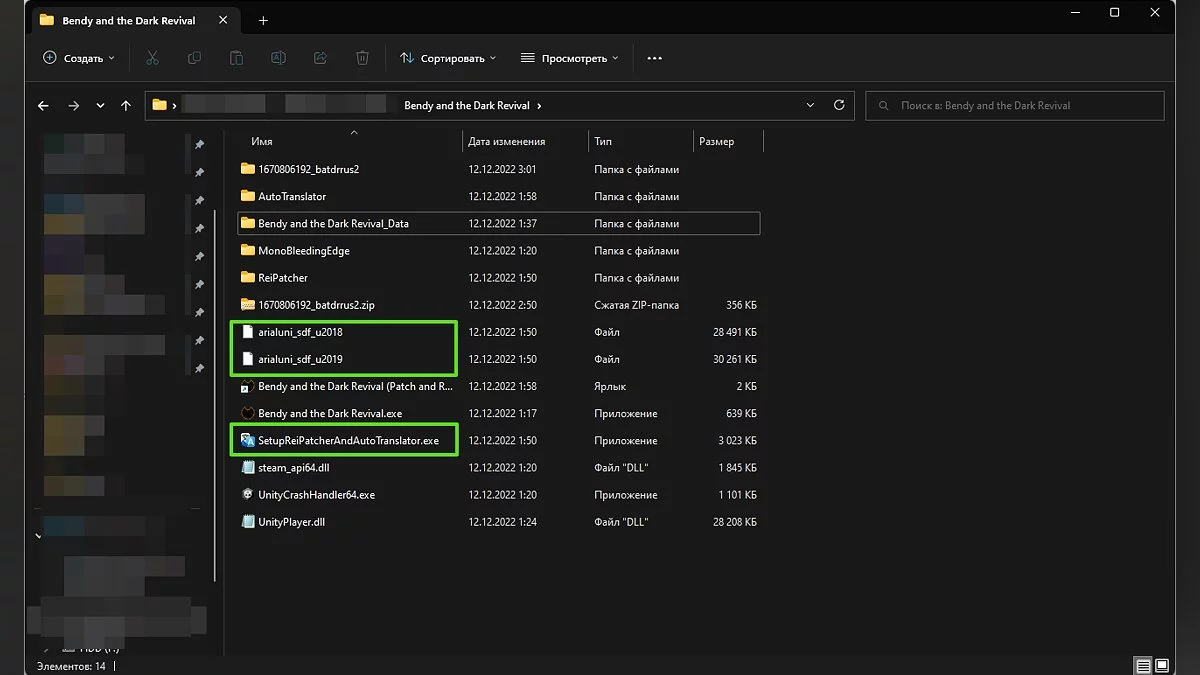This screenshot has width=1200, height=675.
Task: Click the Delete trash bin icon
Action: (362, 58)
